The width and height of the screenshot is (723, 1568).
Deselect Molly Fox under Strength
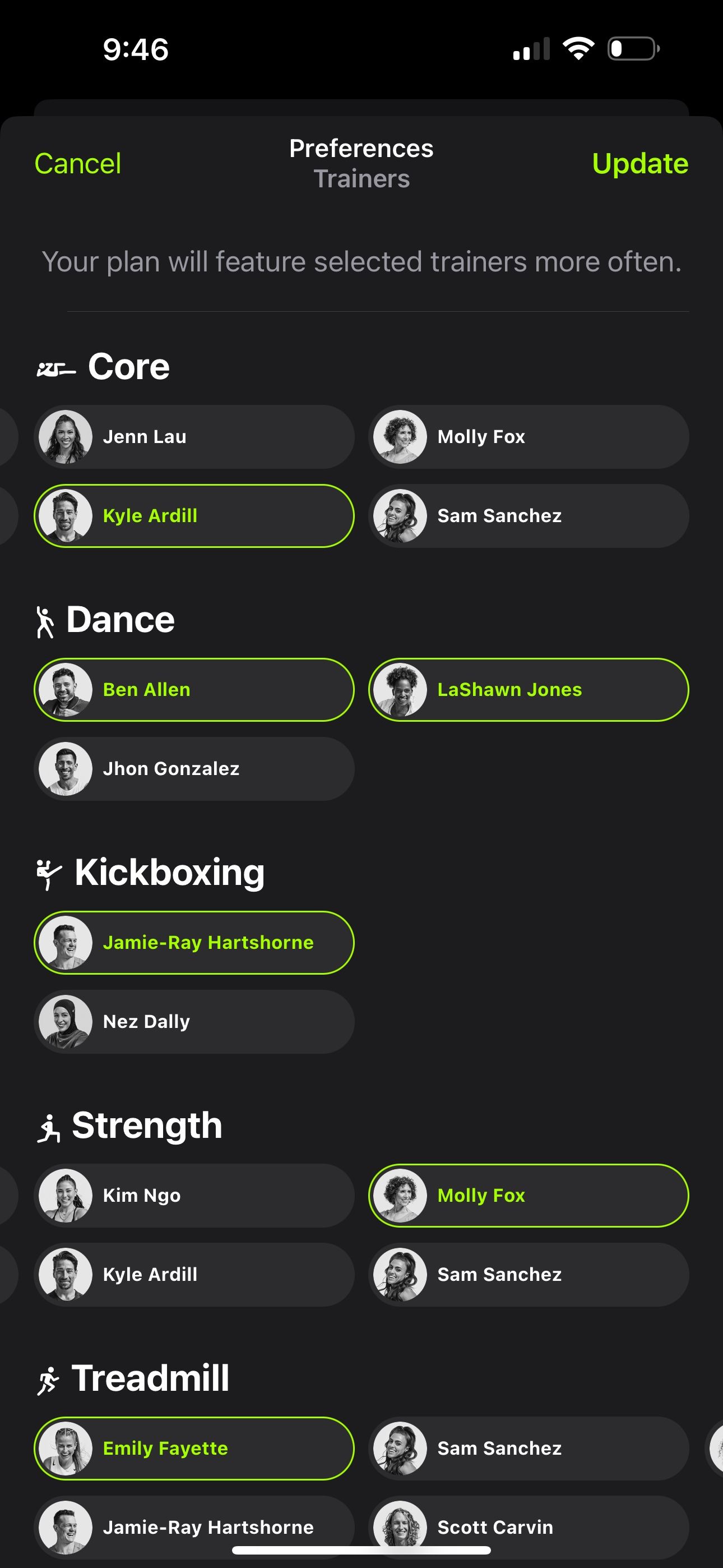click(x=529, y=1195)
